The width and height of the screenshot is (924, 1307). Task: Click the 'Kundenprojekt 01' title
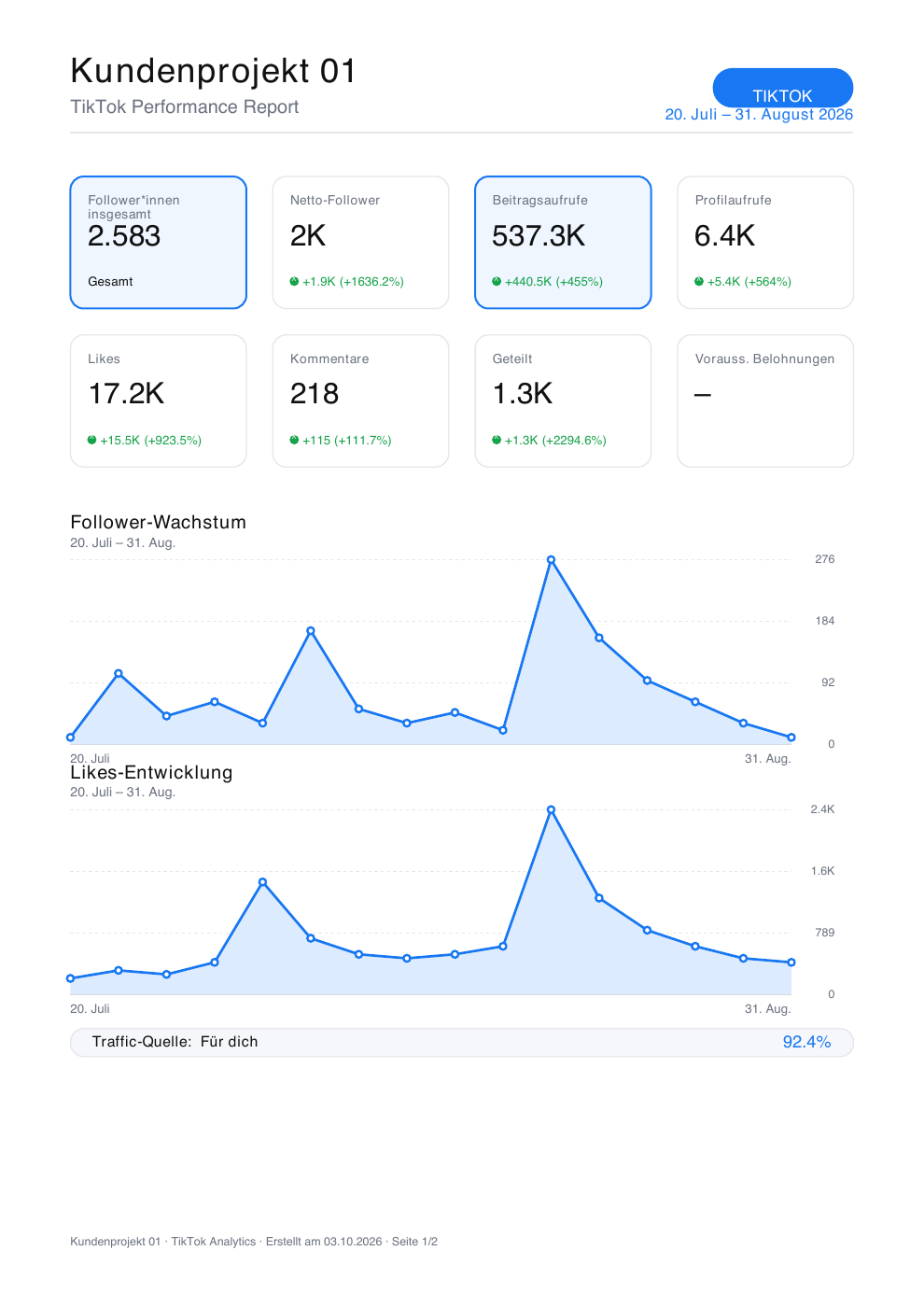pos(213,71)
